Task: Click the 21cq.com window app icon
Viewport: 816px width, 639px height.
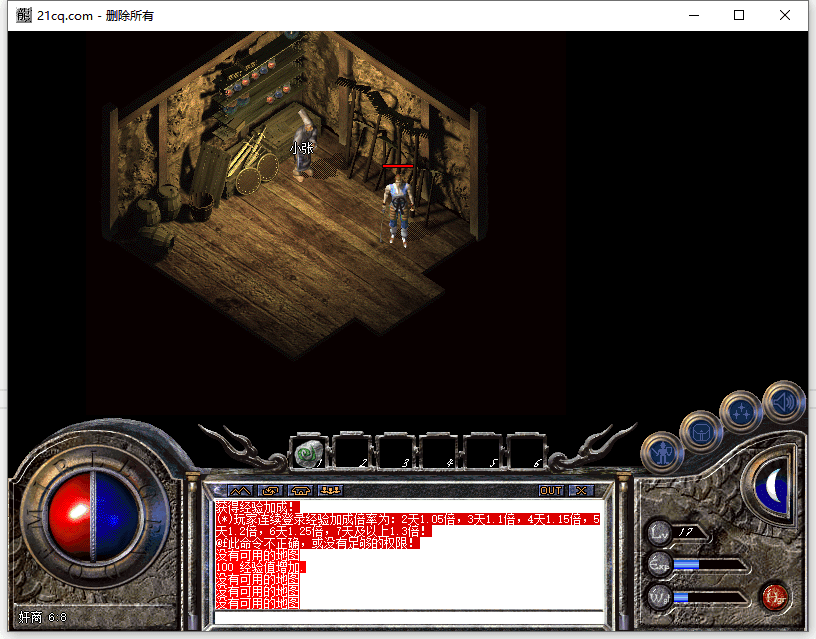Action: 24,15
